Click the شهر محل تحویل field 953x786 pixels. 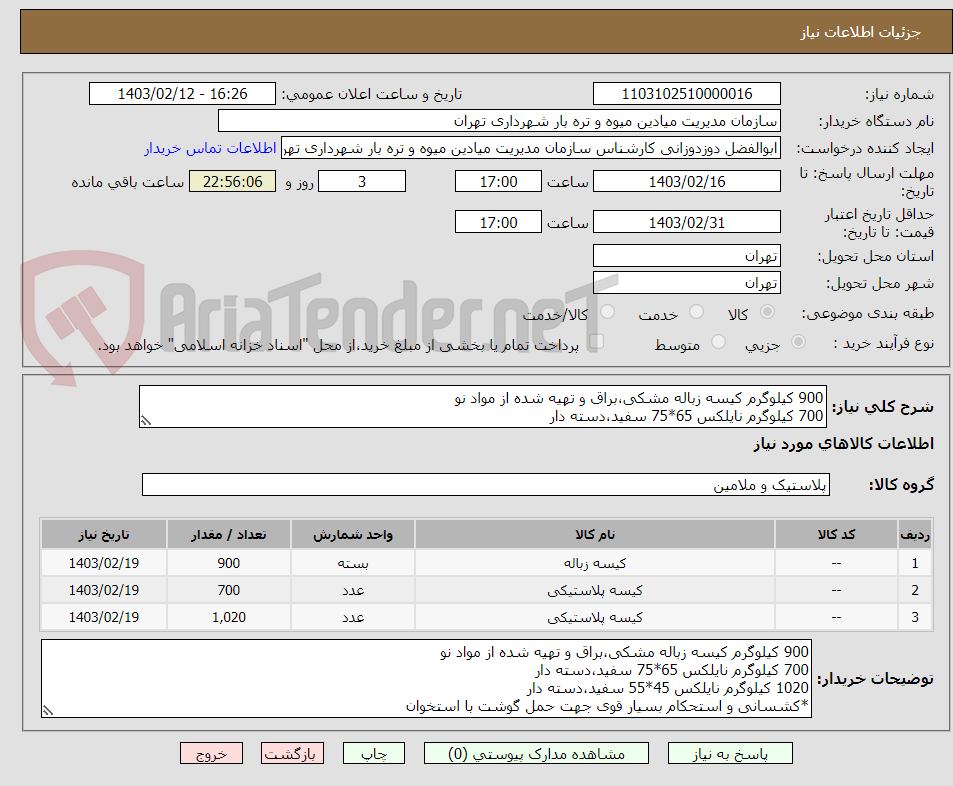686,283
